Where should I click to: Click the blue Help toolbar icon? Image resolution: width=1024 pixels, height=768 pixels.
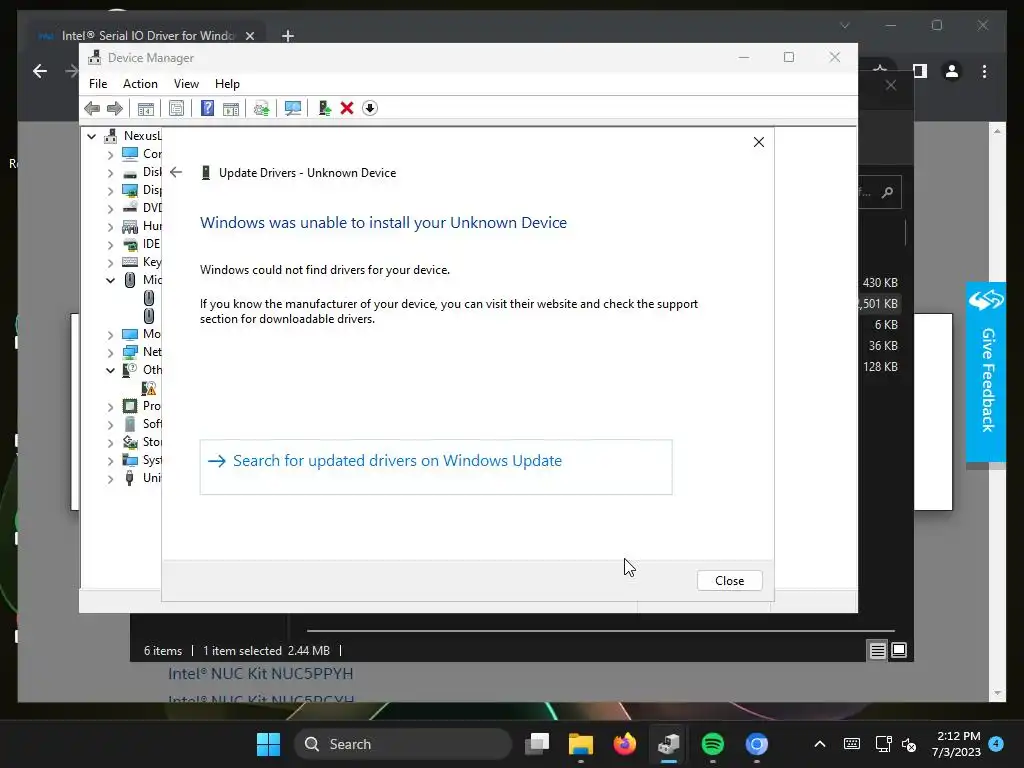[x=207, y=108]
